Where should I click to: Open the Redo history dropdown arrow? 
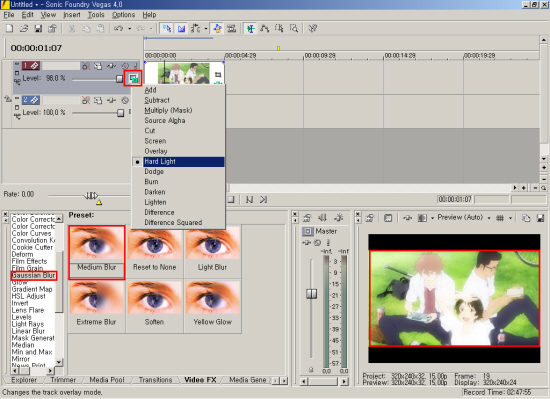tap(151, 28)
